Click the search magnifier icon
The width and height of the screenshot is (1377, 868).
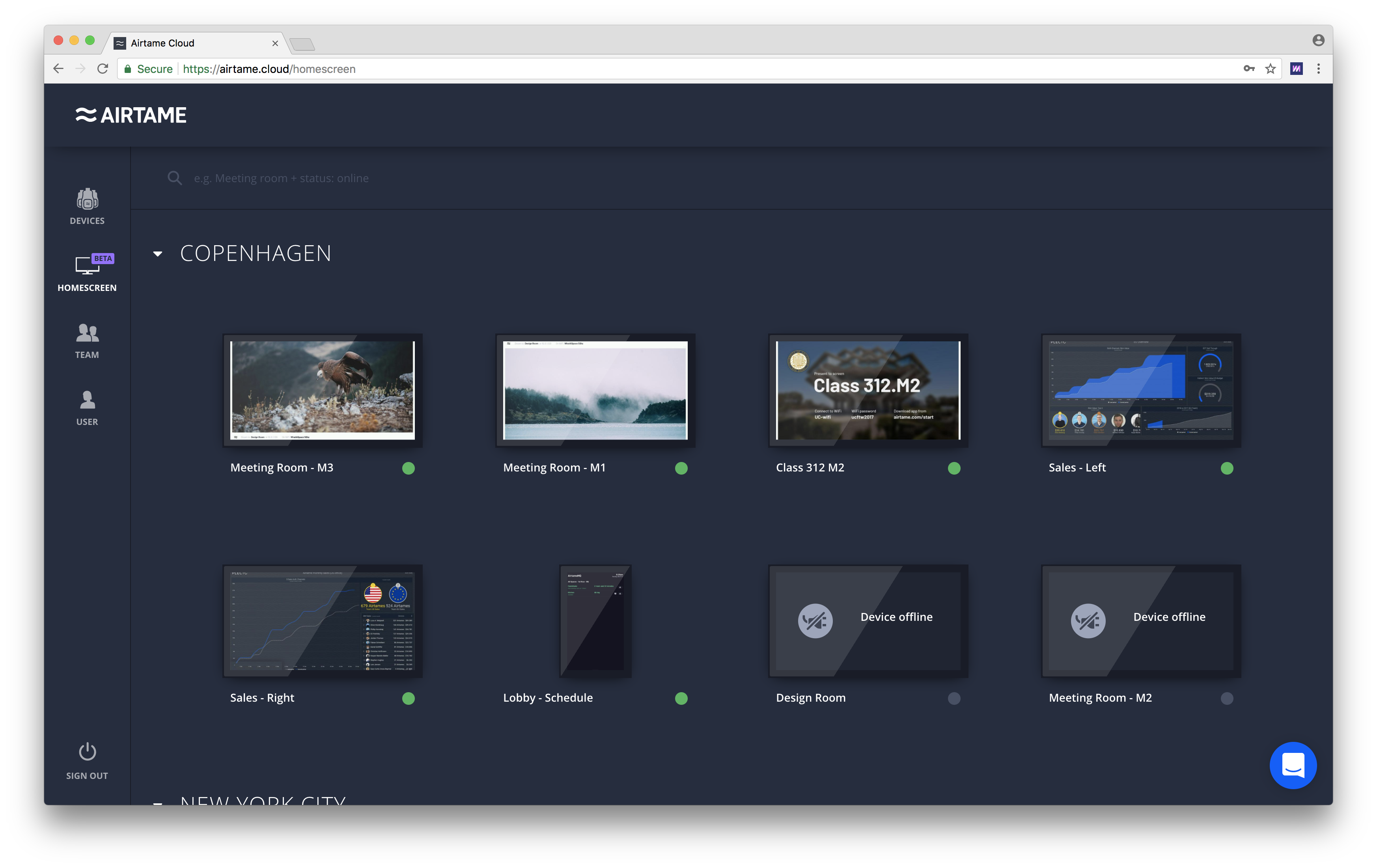pyautogui.click(x=174, y=178)
